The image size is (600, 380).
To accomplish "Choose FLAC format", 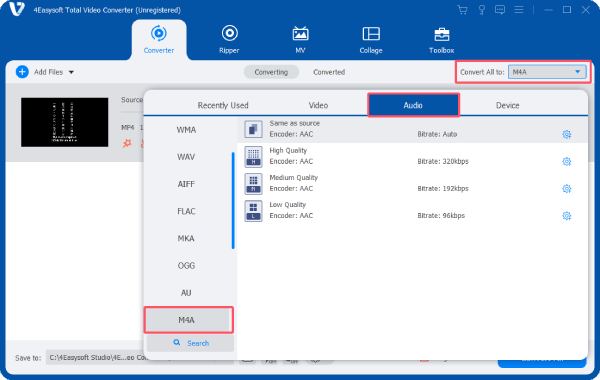I will click(x=186, y=211).
